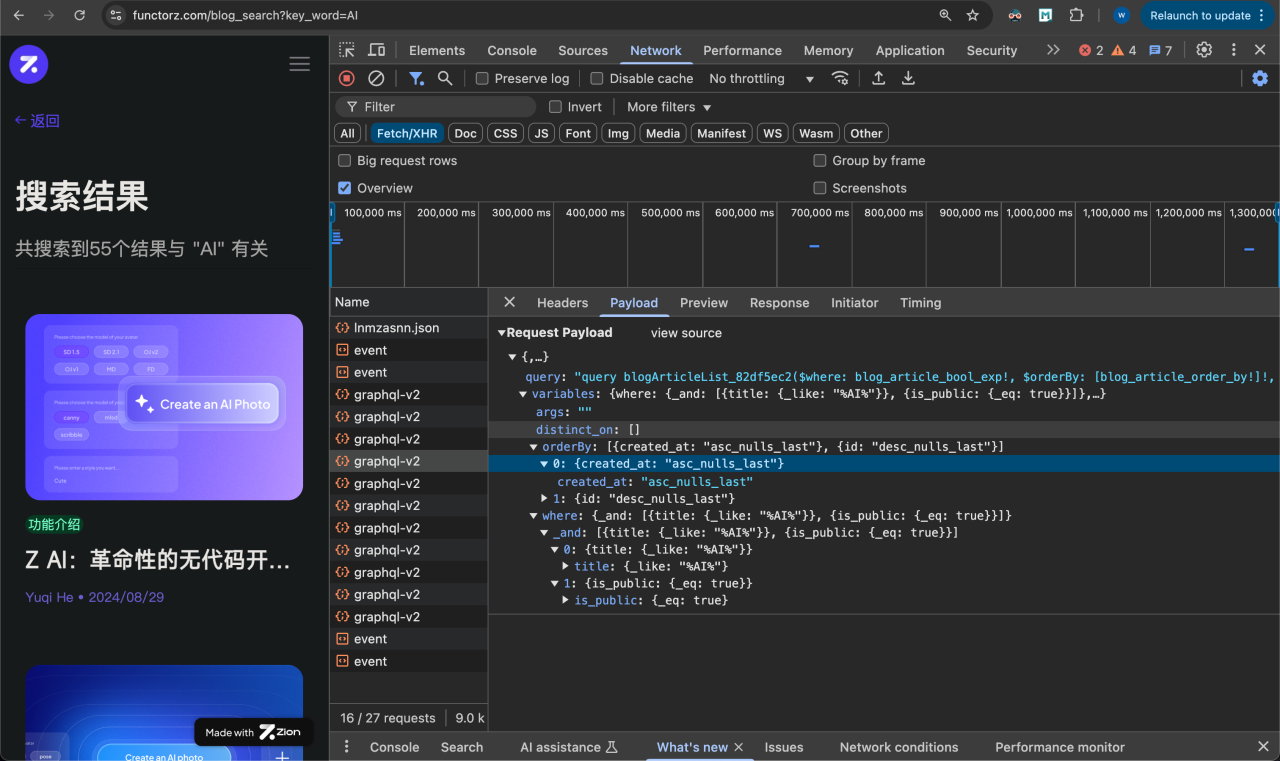This screenshot has width=1280, height=761.
Task: Expand the is_public payload node
Action: point(566,600)
